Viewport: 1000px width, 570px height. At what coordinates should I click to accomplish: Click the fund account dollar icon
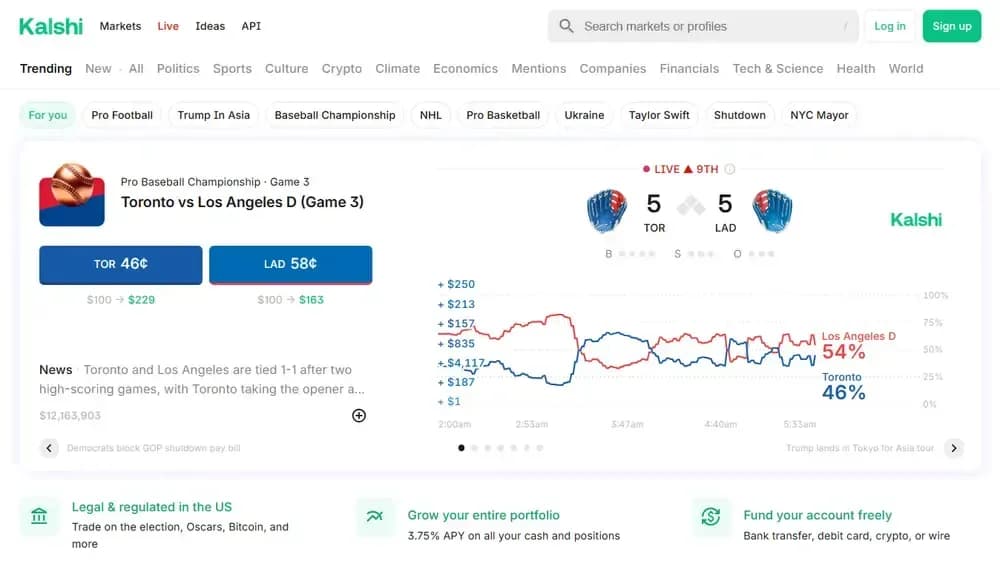coord(711,517)
